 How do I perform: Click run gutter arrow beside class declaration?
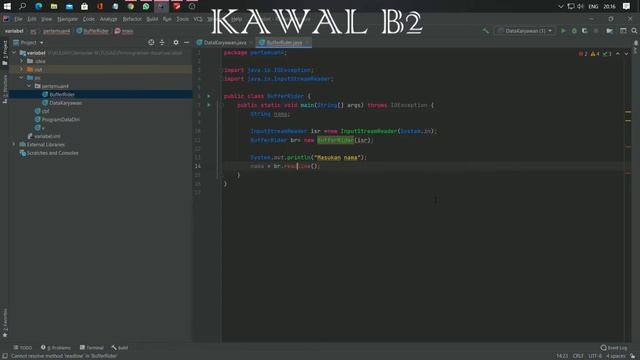click(x=209, y=96)
